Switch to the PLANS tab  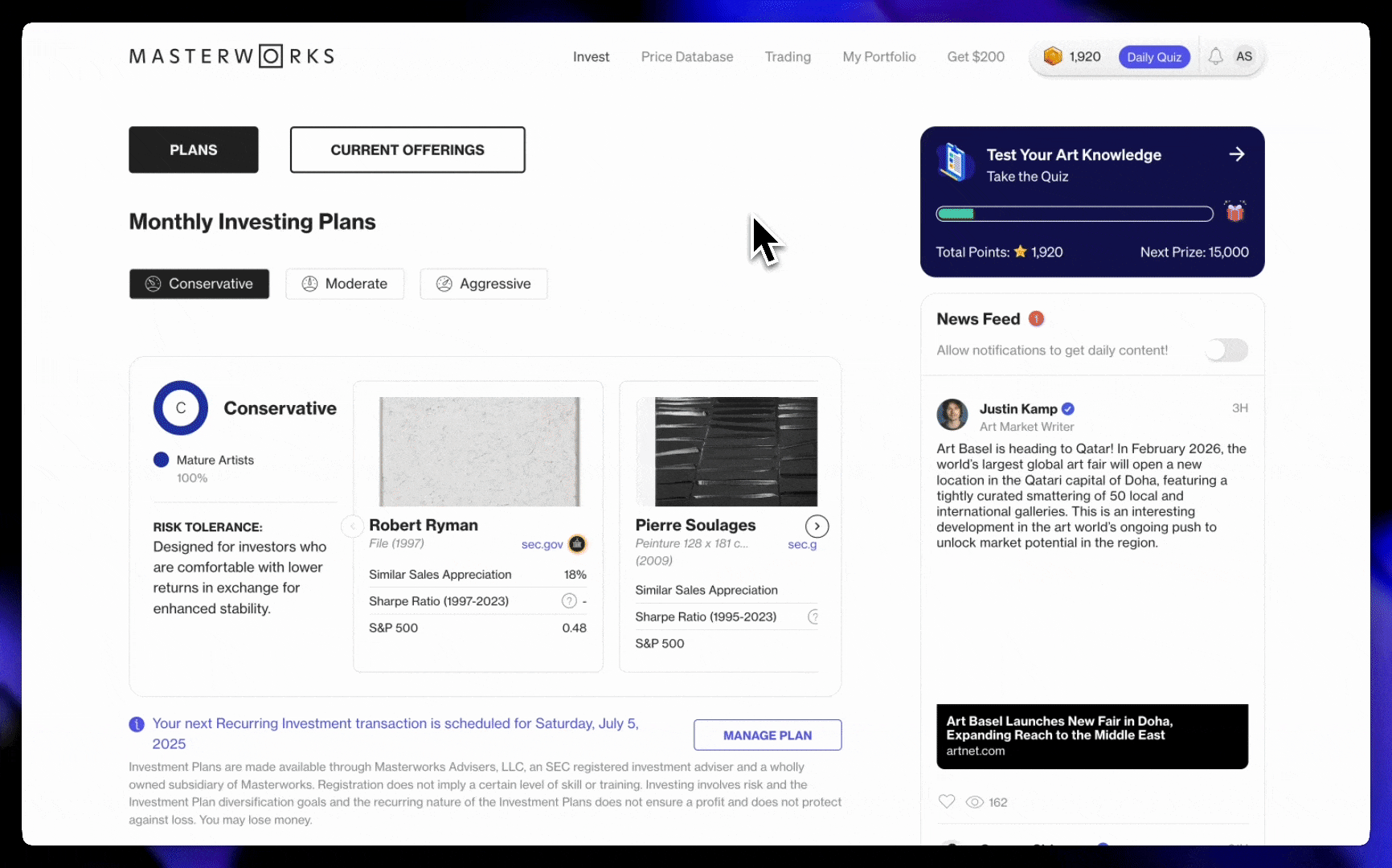(194, 149)
